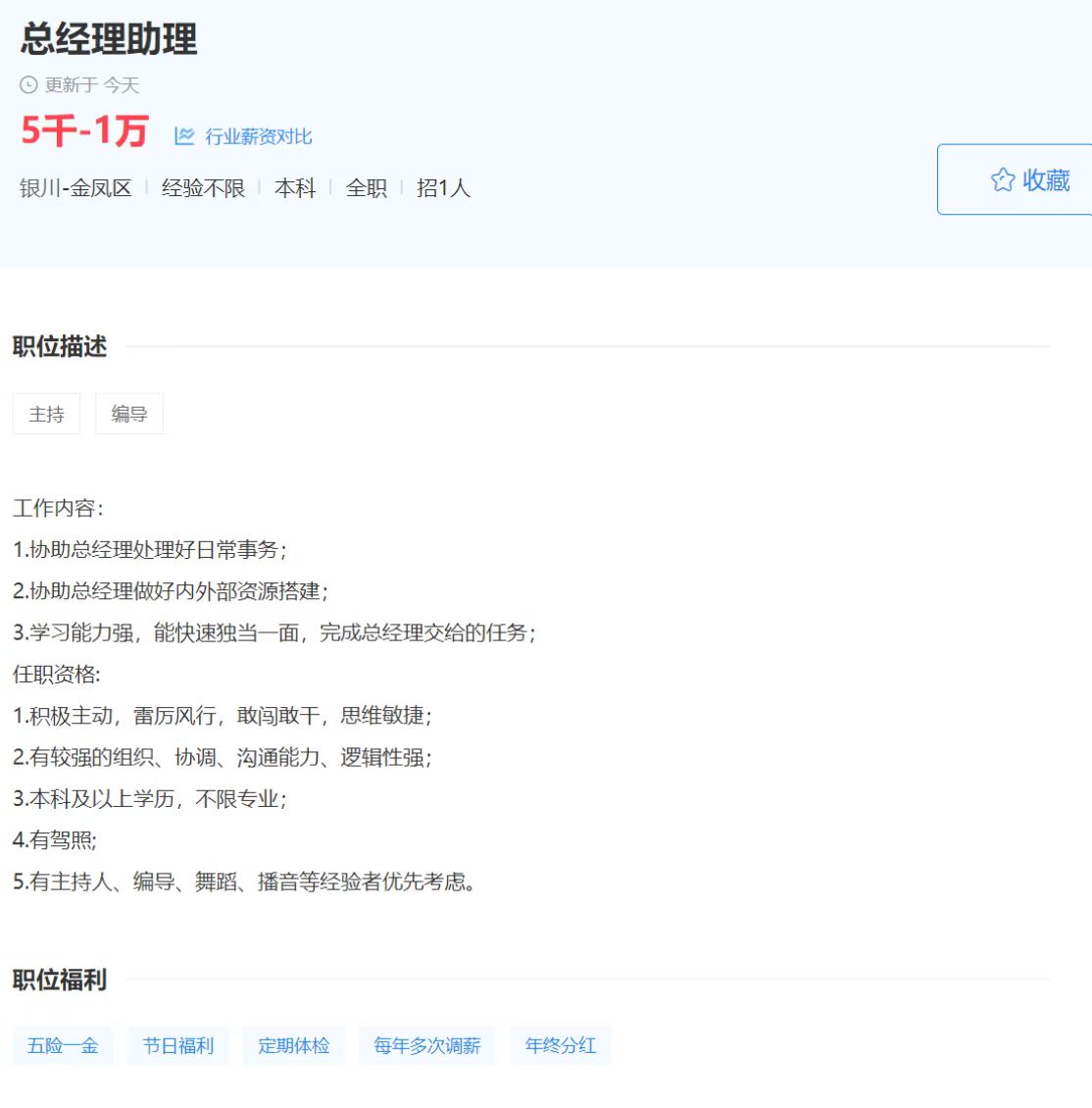Choose the 定期体检 benefit tag
Viewport: 1092px width, 1108px height.
pyautogui.click(x=294, y=1045)
